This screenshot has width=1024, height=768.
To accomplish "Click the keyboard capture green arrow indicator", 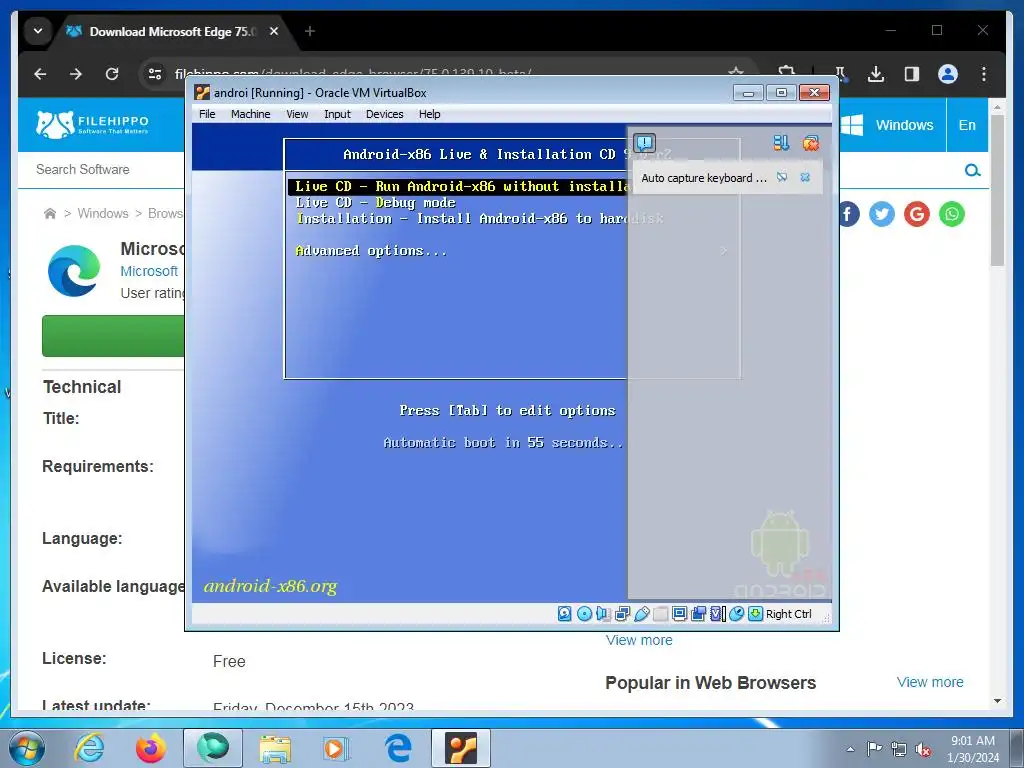I will pos(755,614).
